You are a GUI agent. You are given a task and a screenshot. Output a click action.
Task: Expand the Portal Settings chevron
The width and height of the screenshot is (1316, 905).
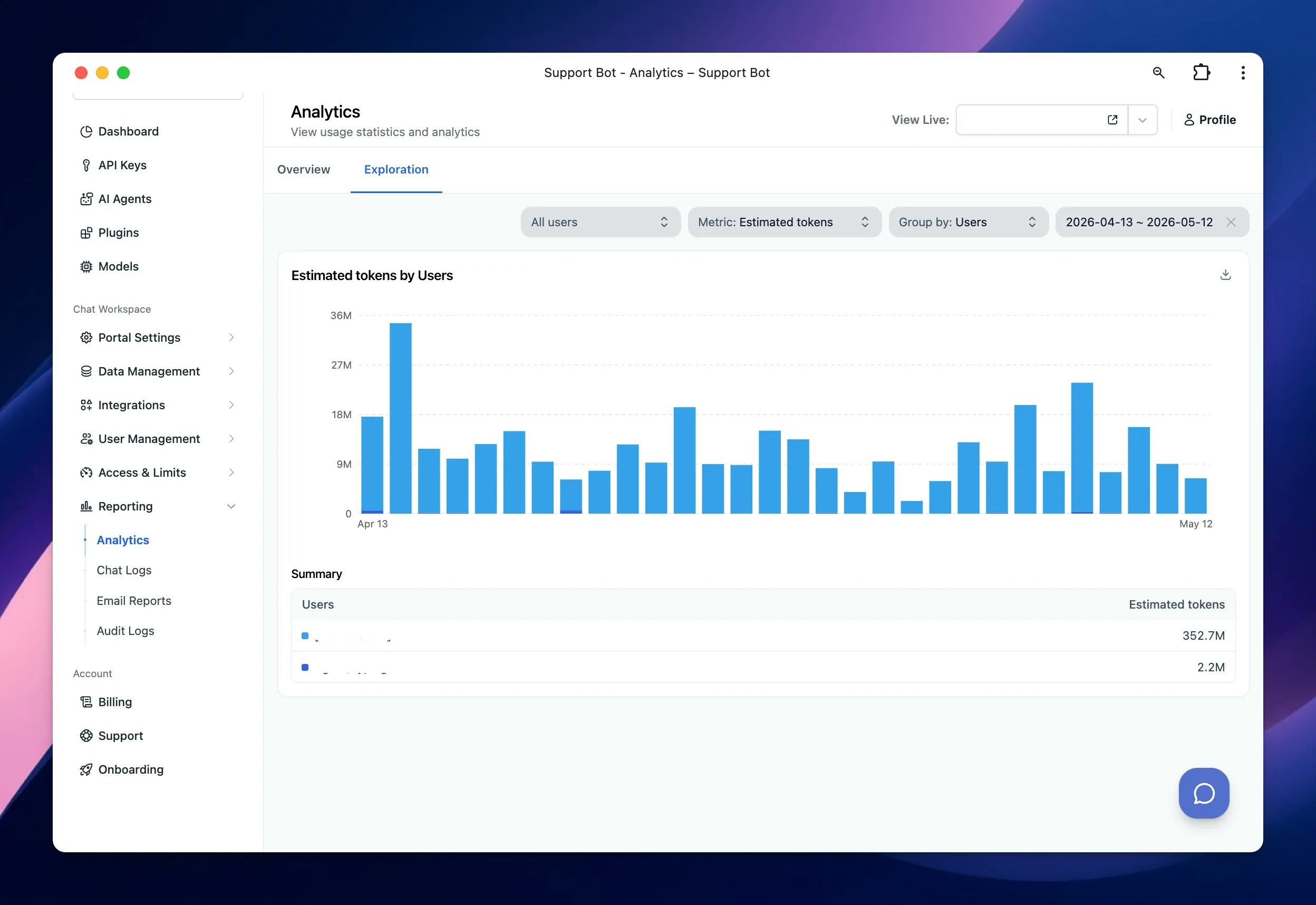(x=231, y=338)
